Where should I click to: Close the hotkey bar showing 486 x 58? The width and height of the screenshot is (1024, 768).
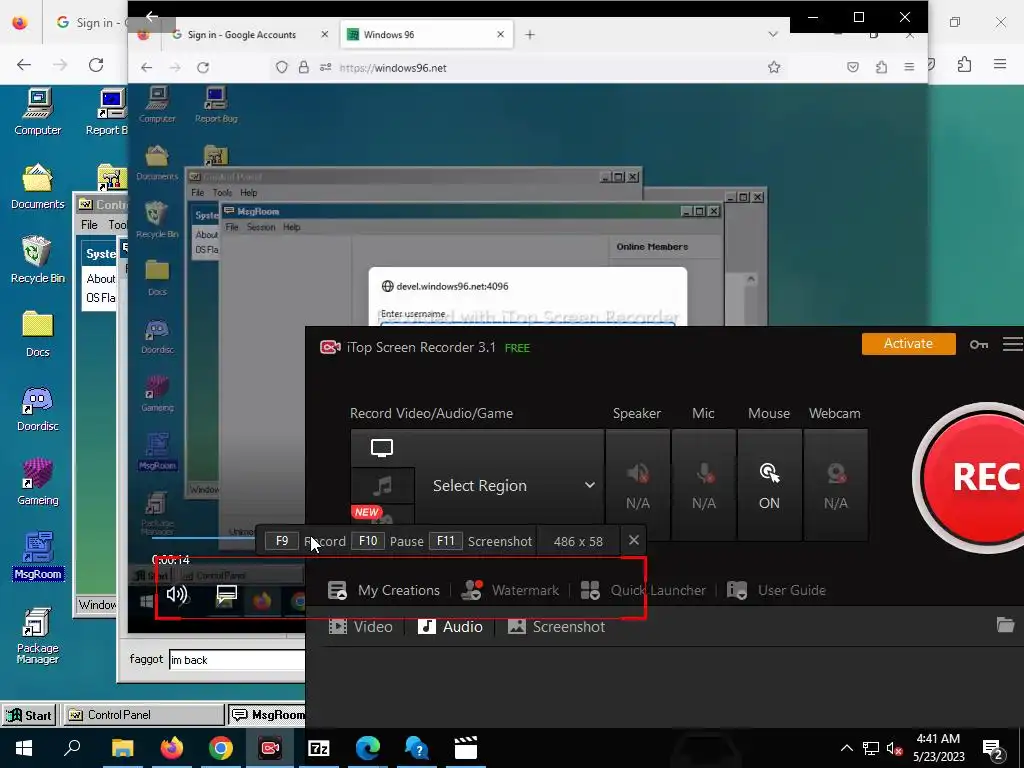633,540
